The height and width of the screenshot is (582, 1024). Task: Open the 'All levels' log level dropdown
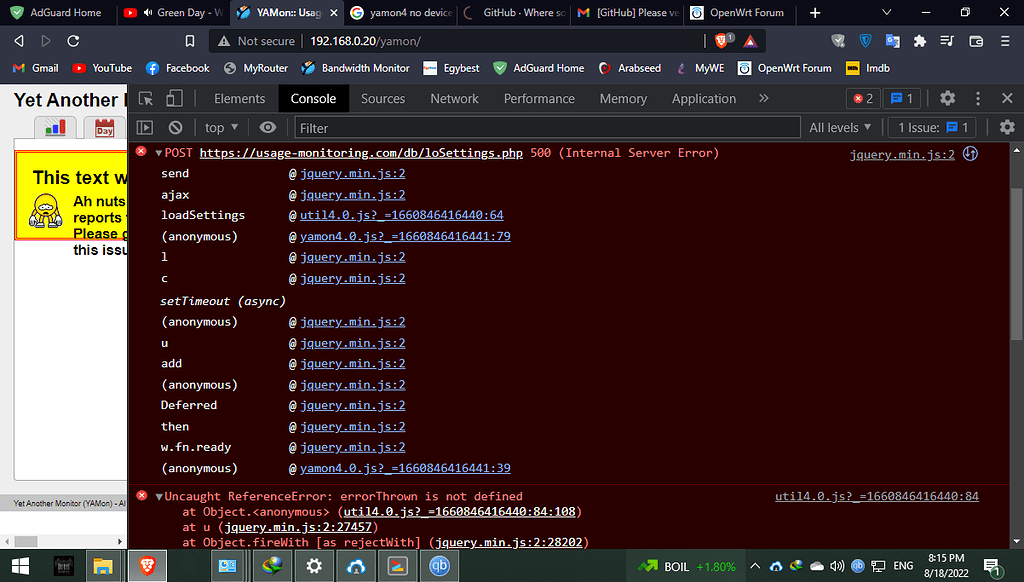tap(840, 128)
